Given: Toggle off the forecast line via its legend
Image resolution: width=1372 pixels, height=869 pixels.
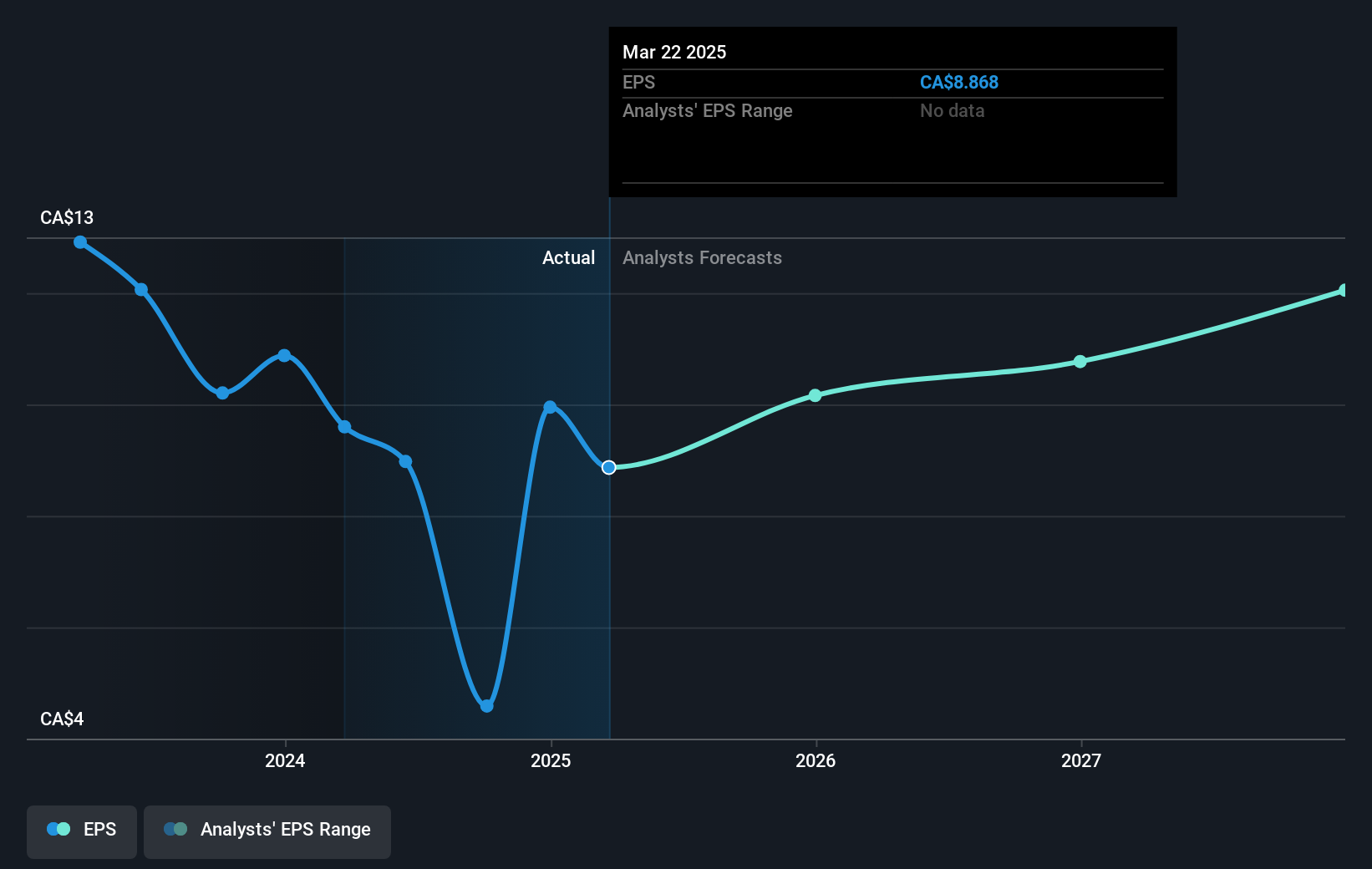Looking at the screenshot, I should (267, 831).
